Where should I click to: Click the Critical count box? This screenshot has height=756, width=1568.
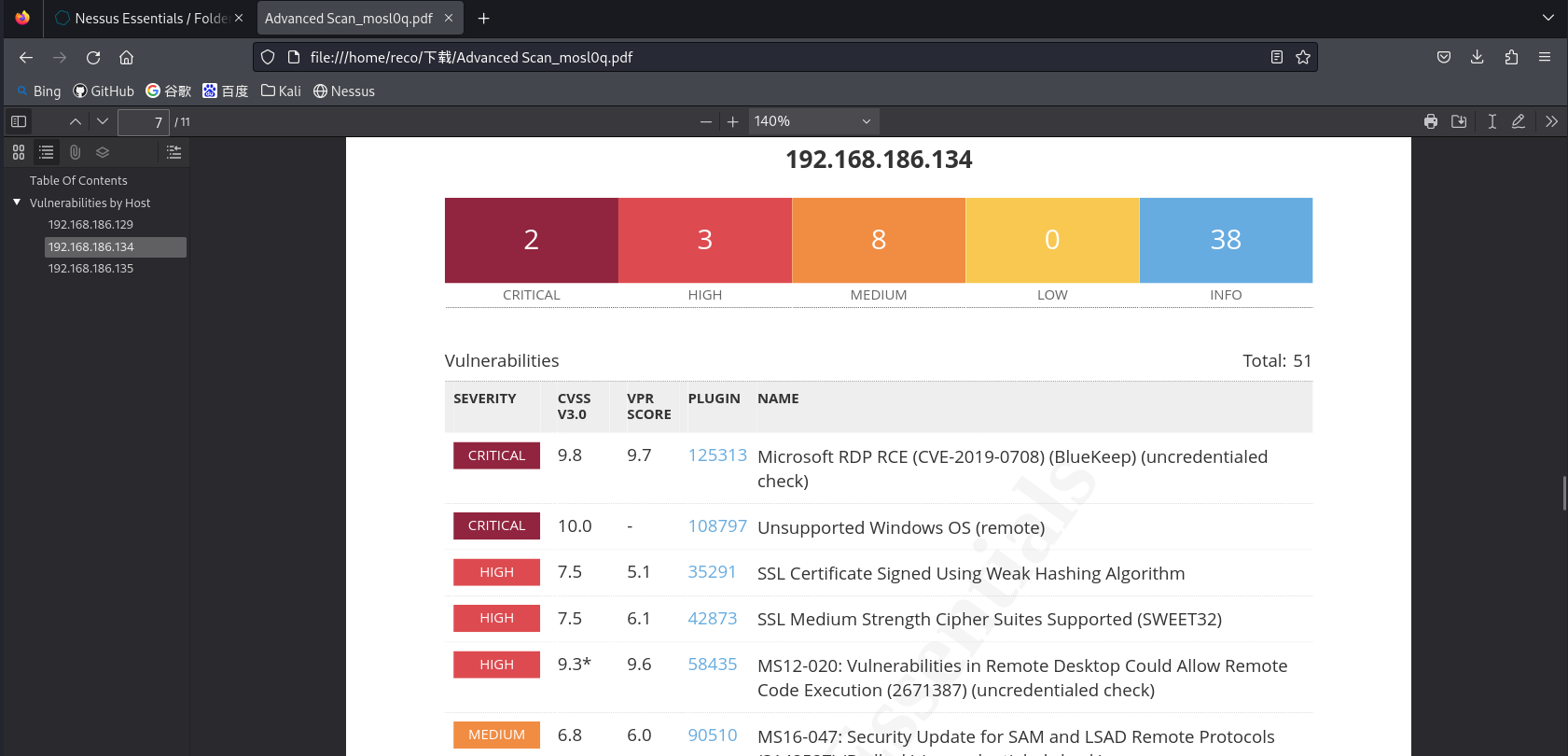click(532, 240)
